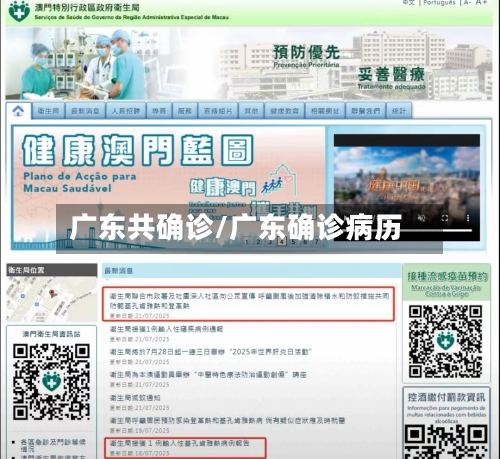
Task: Open the 相關網址 navigation tab
Action: (x=325, y=111)
